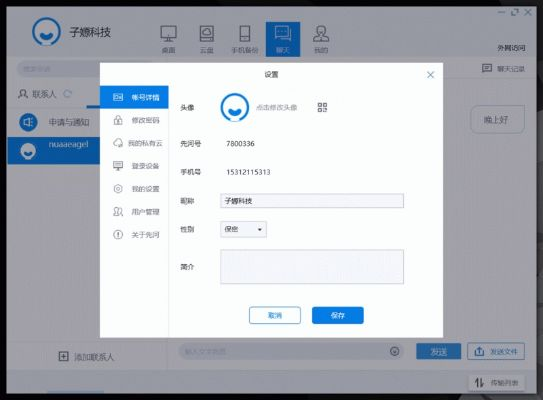The image size is (543, 400).
Task: Open the chat history (聊天记录) button
Action: click(504, 68)
